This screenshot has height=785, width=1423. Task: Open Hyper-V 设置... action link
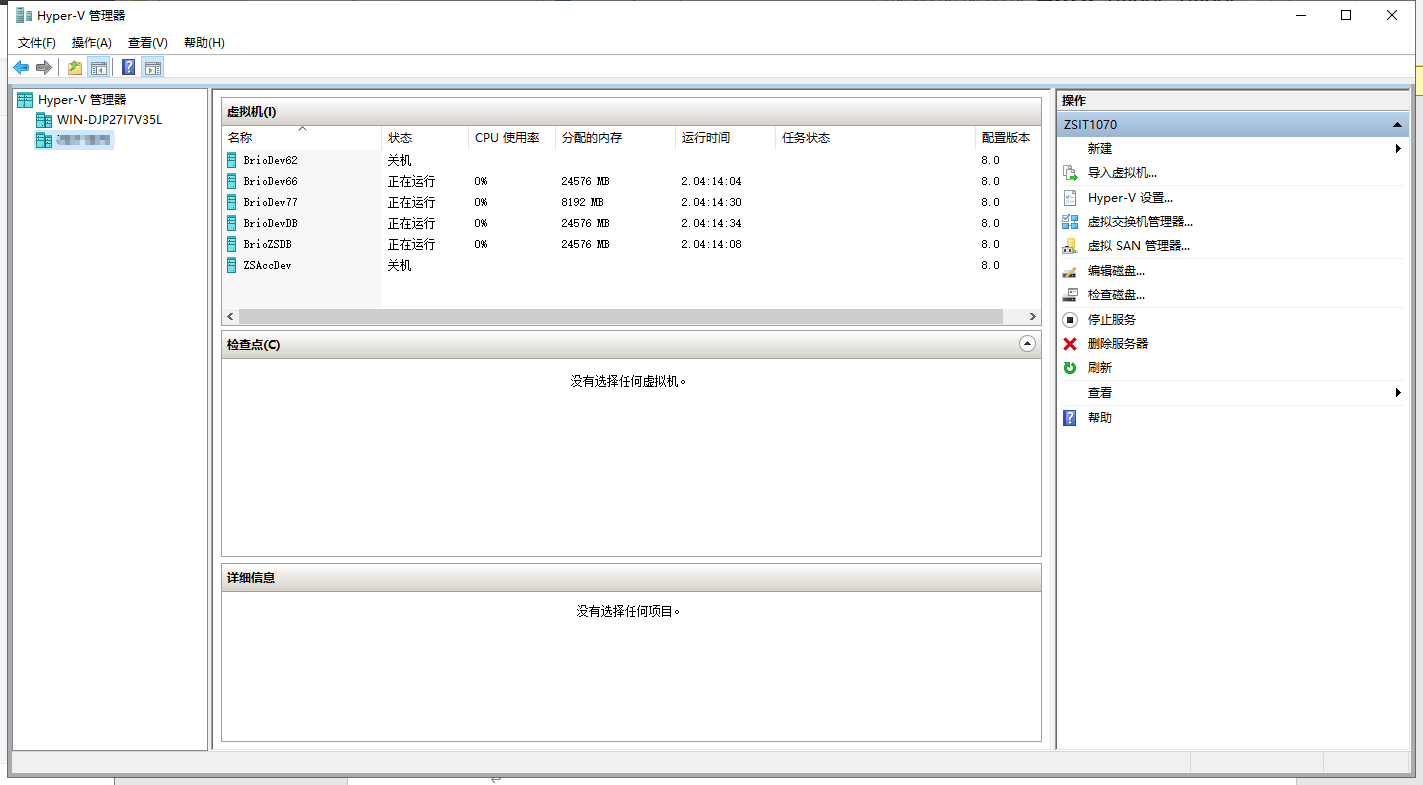[1130, 198]
